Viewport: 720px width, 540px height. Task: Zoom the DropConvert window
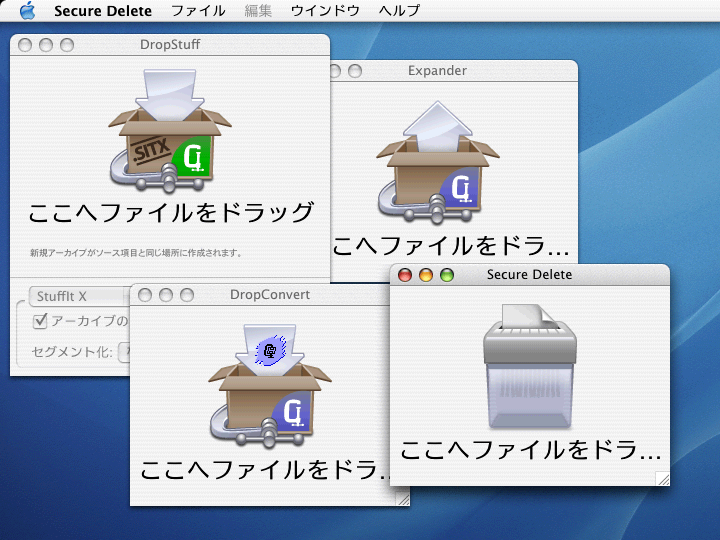point(187,295)
